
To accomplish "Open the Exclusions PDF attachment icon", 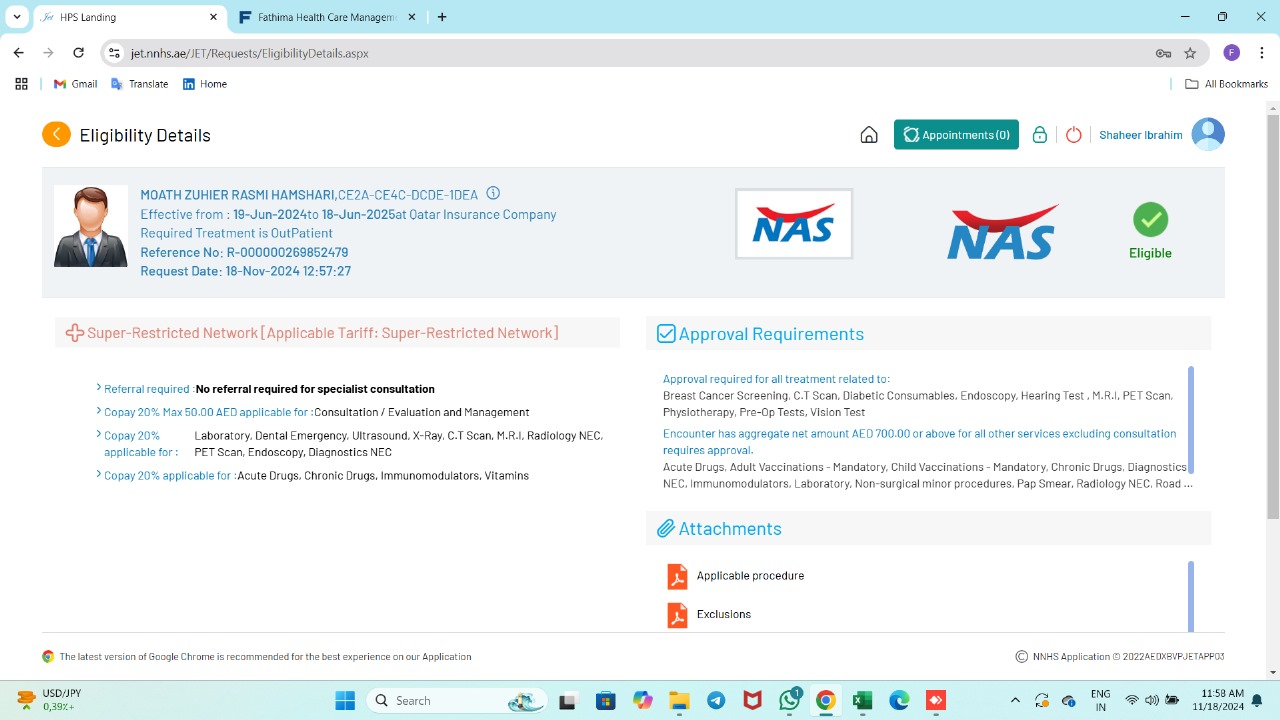I will coord(677,615).
